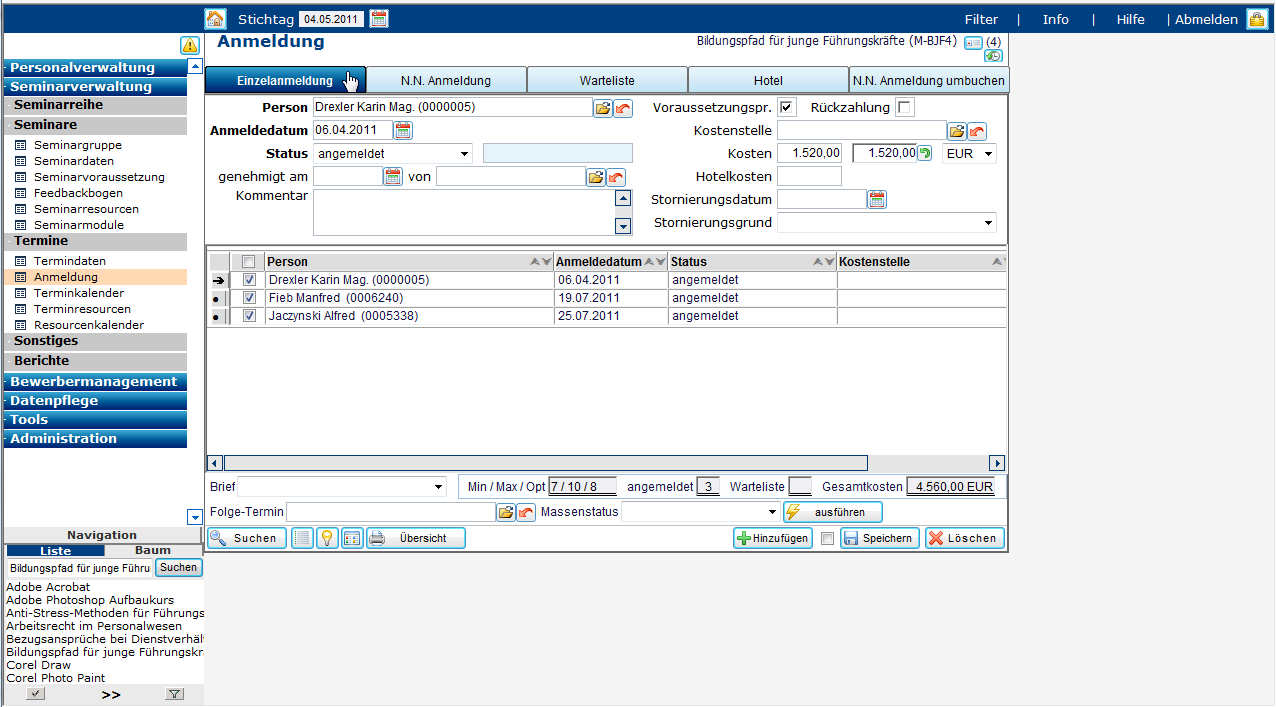Select Corel Draw in the seminar list

tap(39, 665)
